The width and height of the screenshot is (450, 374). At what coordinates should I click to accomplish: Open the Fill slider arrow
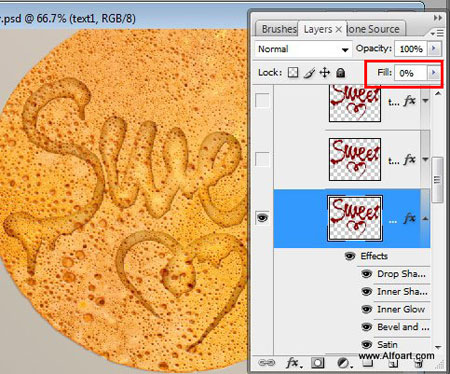pos(434,72)
